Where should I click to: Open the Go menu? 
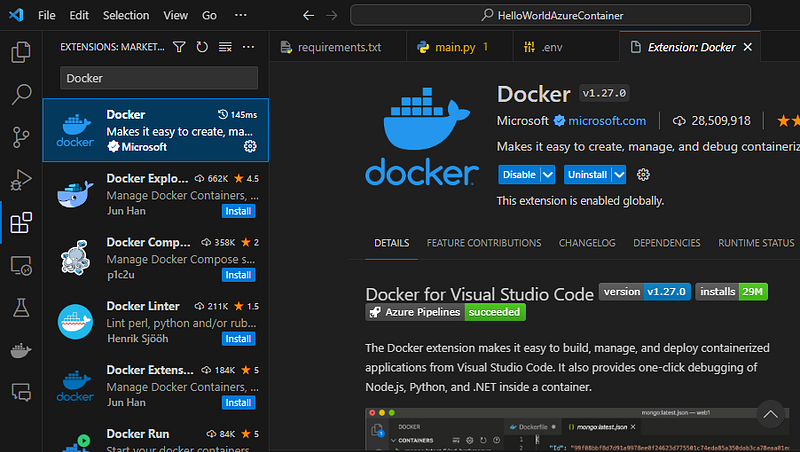(x=209, y=15)
